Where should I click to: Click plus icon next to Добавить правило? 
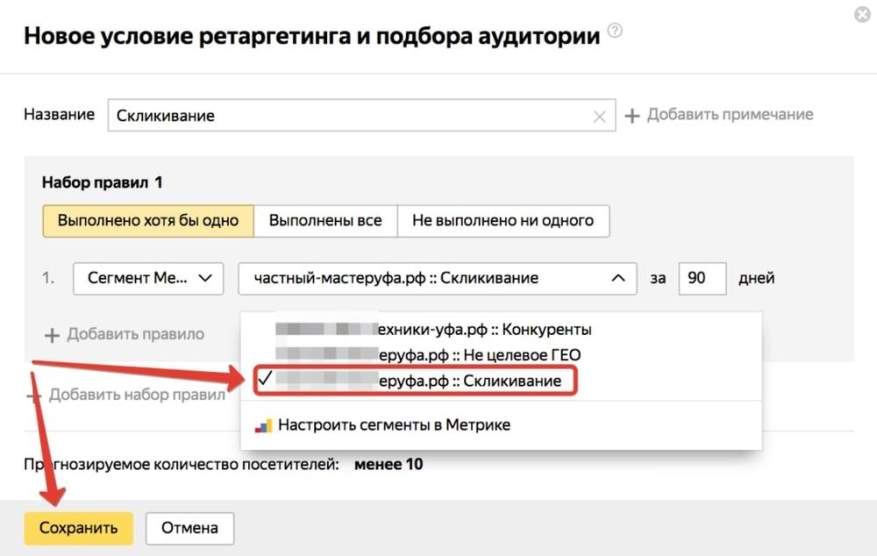click(x=51, y=334)
